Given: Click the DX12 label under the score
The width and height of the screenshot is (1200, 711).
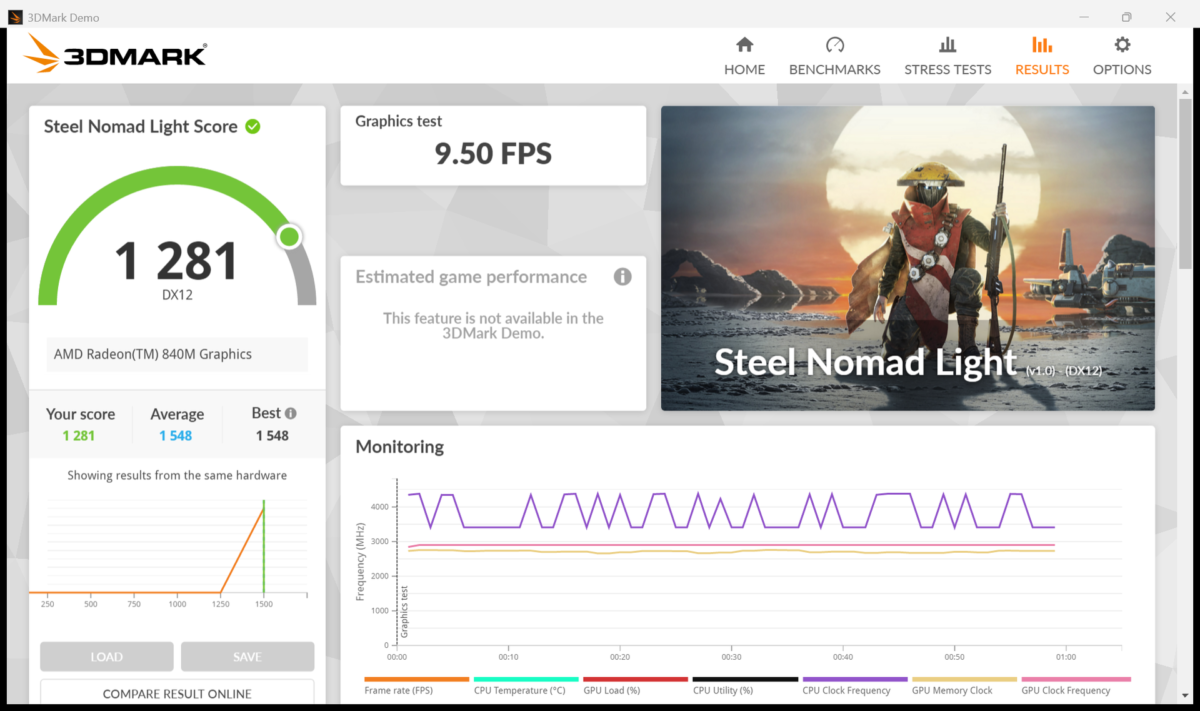Looking at the screenshot, I should tap(177, 295).
